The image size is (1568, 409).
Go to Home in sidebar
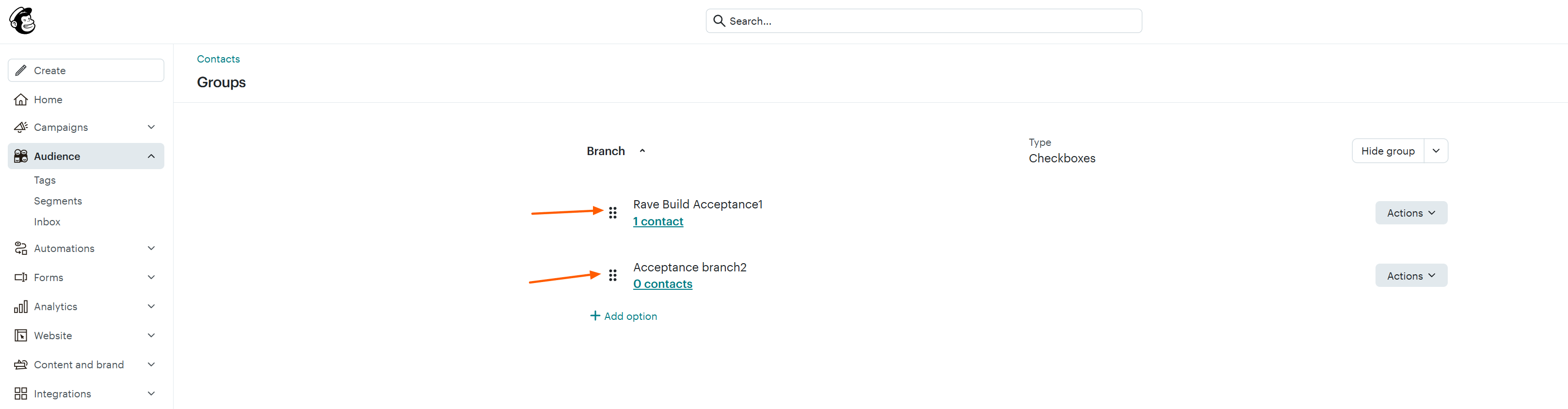[x=48, y=100]
